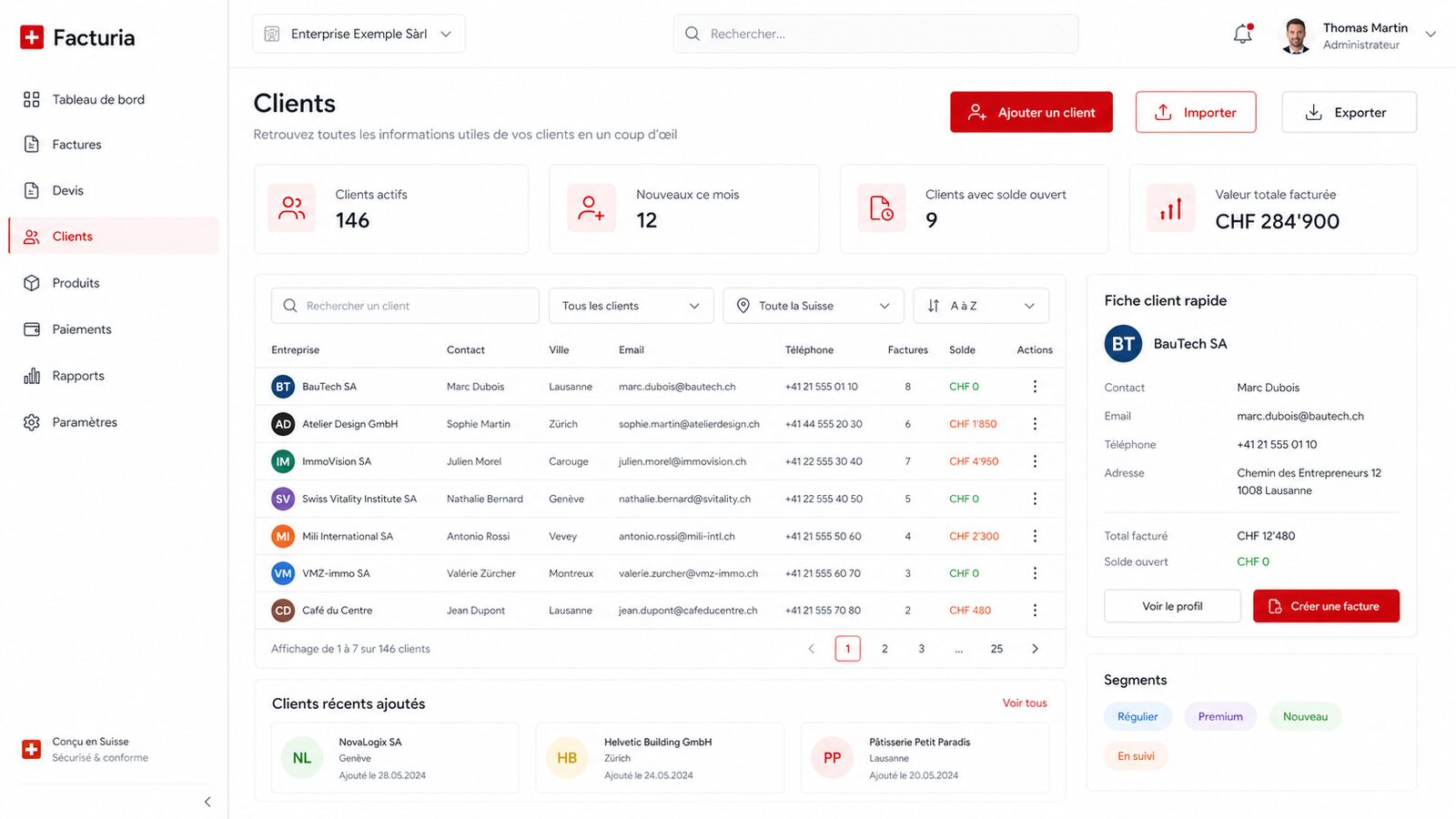Go to page 3

(922, 649)
